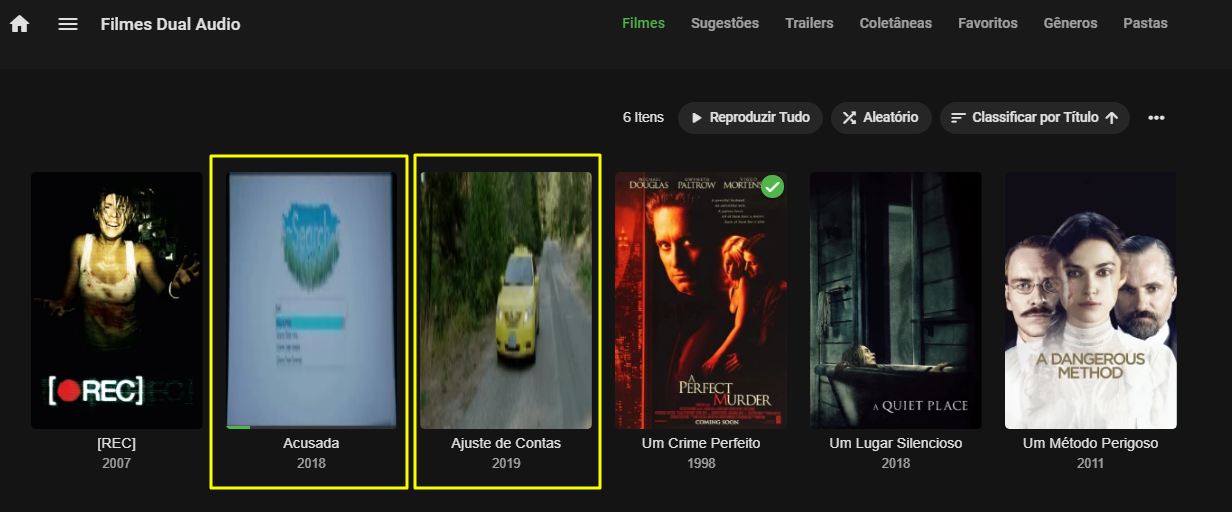Open the Coletâneas tab

pos(896,23)
